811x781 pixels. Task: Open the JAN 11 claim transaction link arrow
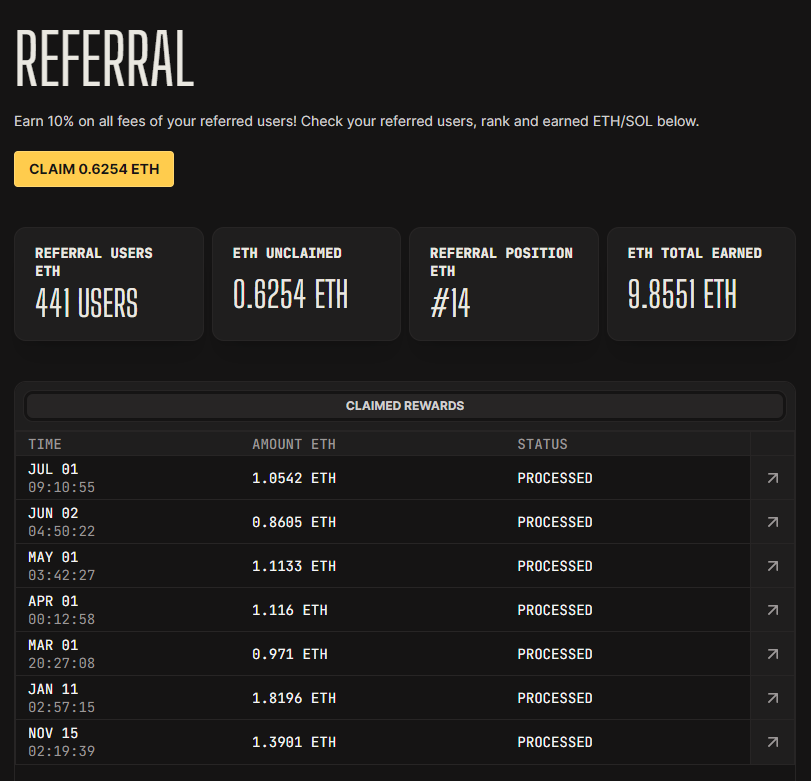click(773, 698)
